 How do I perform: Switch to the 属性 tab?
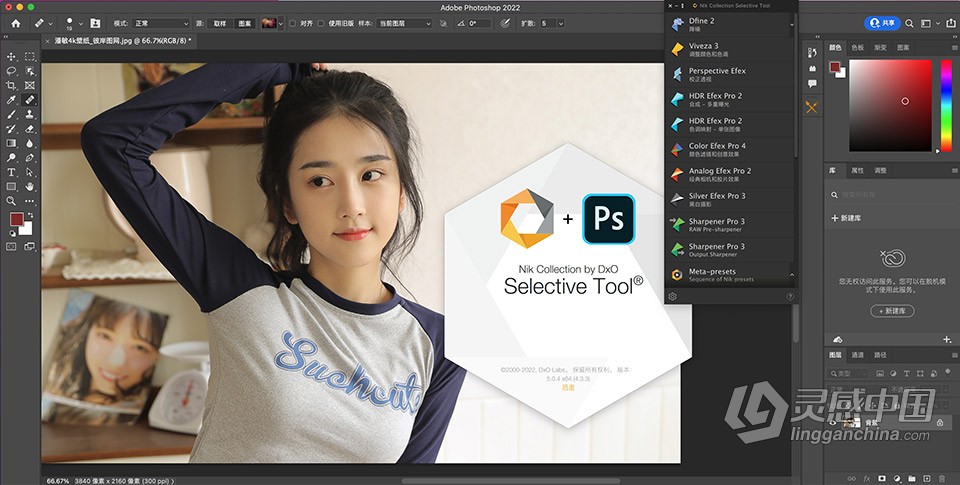(x=857, y=170)
